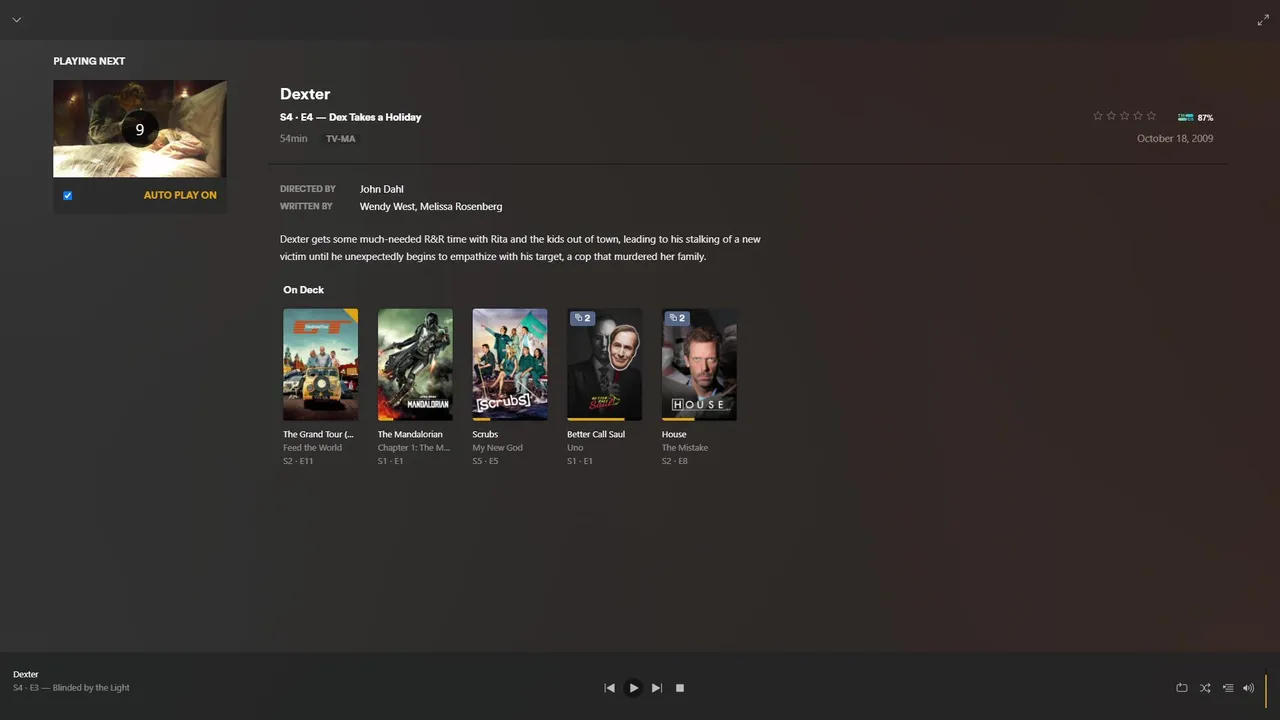This screenshot has width=1280, height=720.
Task: Rate the episode two stars
Action: click(x=1111, y=116)
